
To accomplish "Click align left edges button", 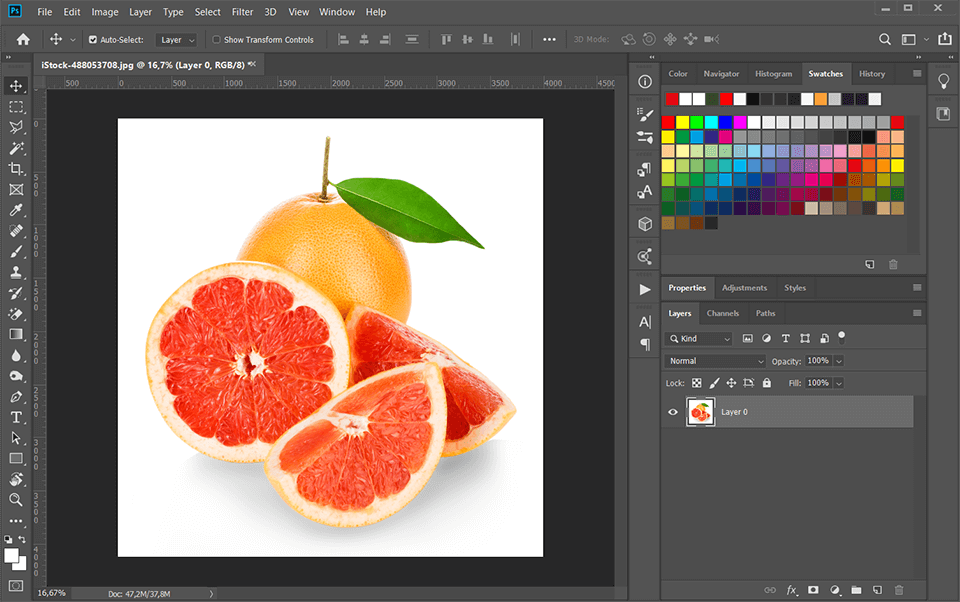I will tap(343, 39).
